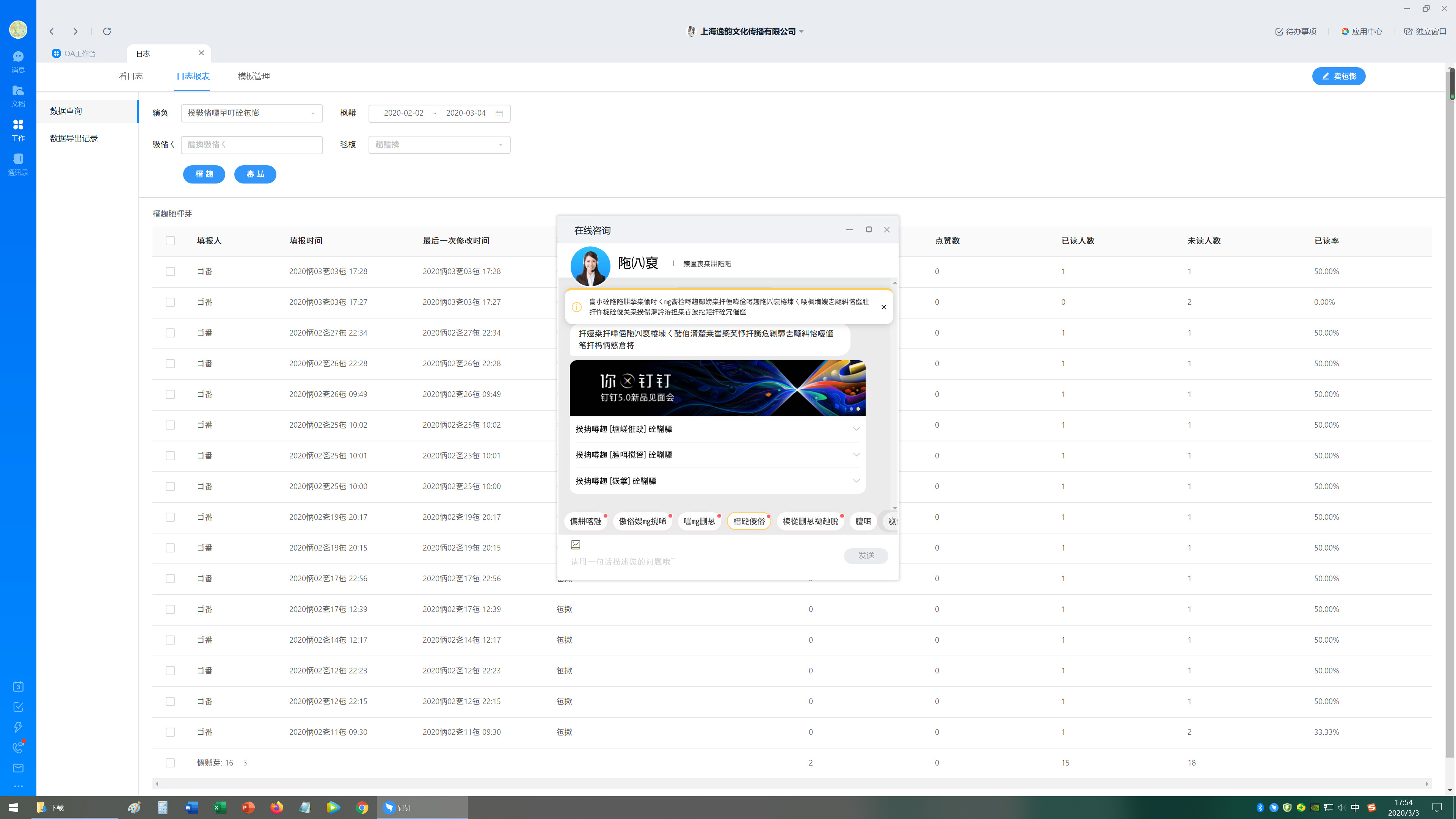
Task: Check the row dated 02-11 09:30
Action: [170, 732]
